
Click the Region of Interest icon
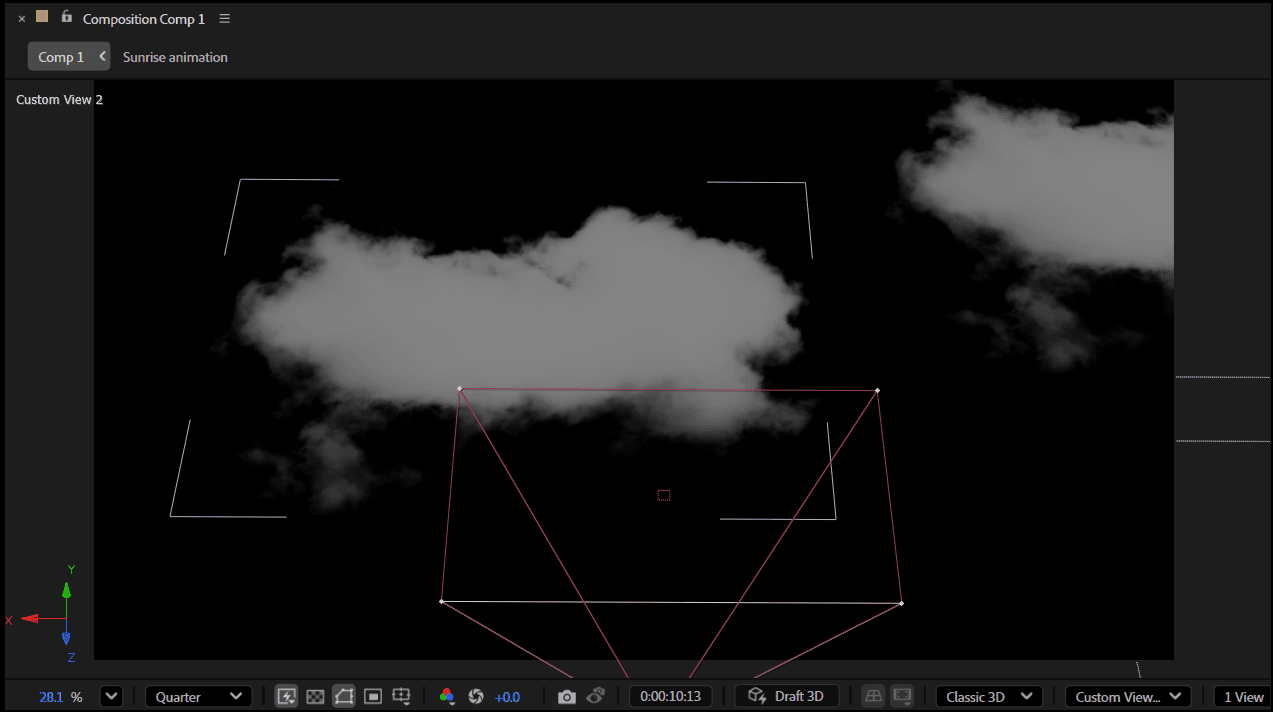click(x=373, y=696)
